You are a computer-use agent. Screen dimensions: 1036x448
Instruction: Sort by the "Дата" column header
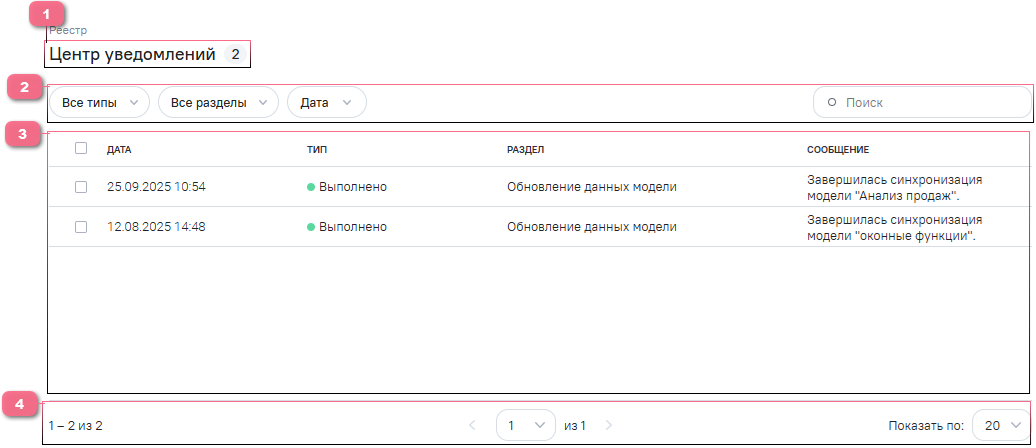[x=119, y=150]
